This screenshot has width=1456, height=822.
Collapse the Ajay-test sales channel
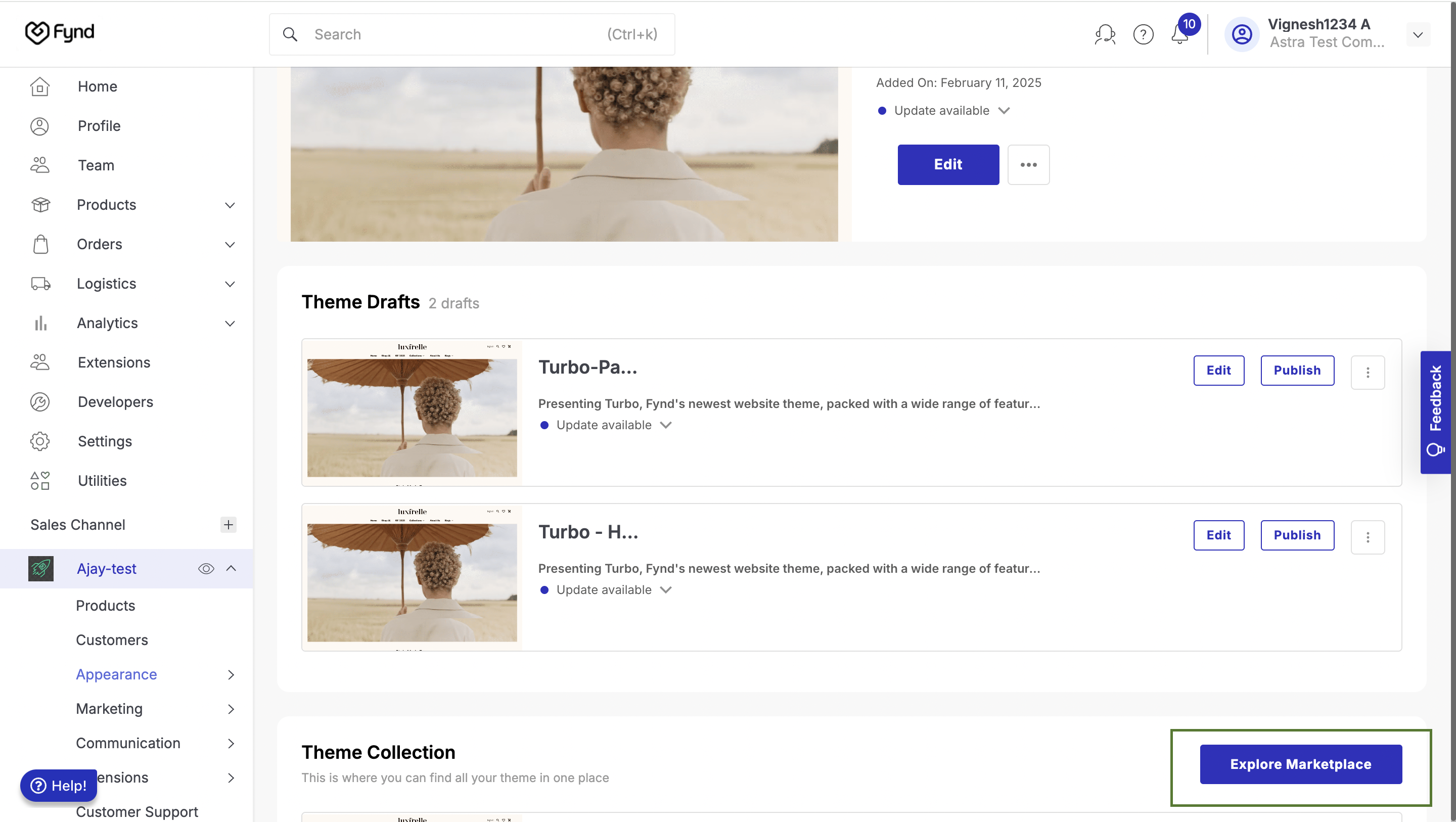(231, 568)
